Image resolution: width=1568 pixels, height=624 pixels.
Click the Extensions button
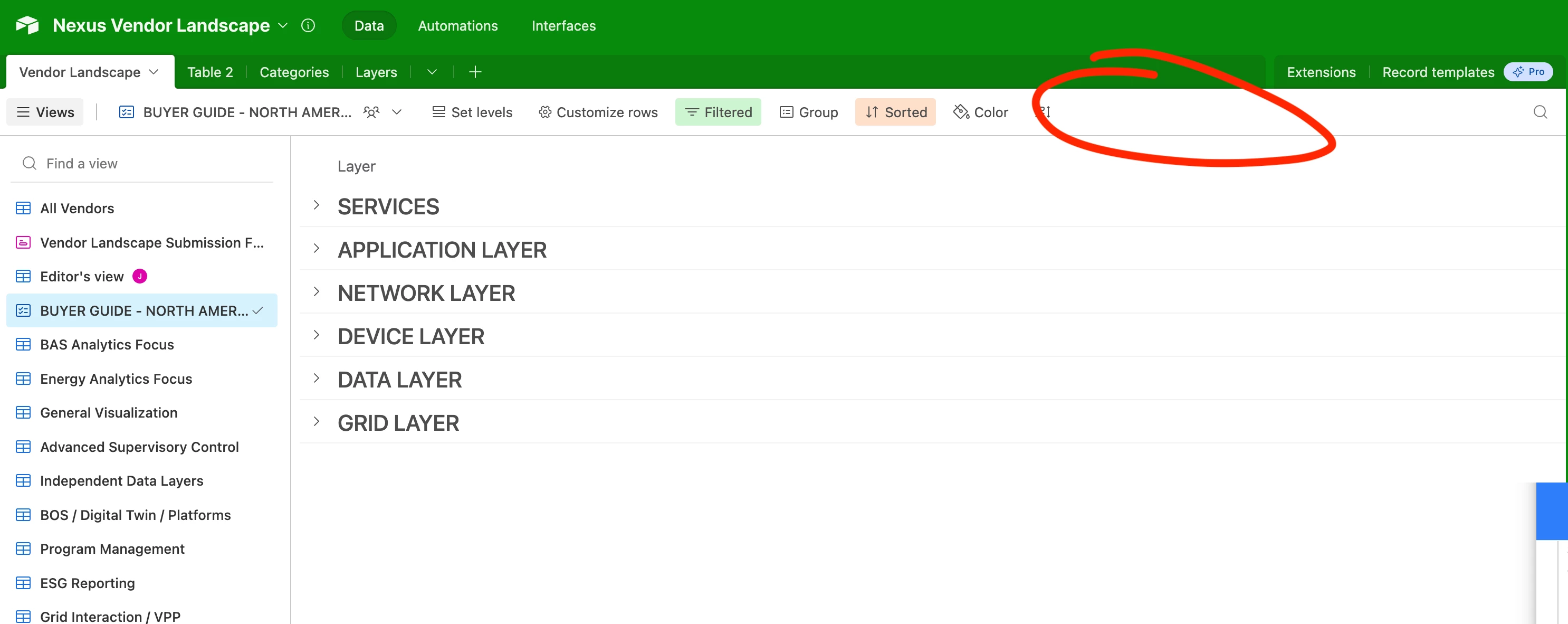pyautogui.click(x=1321, y=72)
